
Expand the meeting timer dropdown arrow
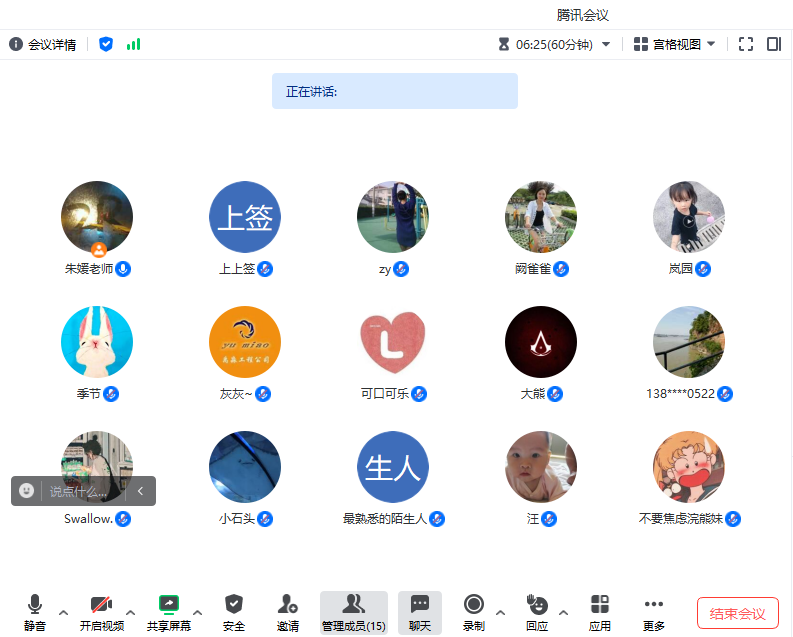pos(606,44)
